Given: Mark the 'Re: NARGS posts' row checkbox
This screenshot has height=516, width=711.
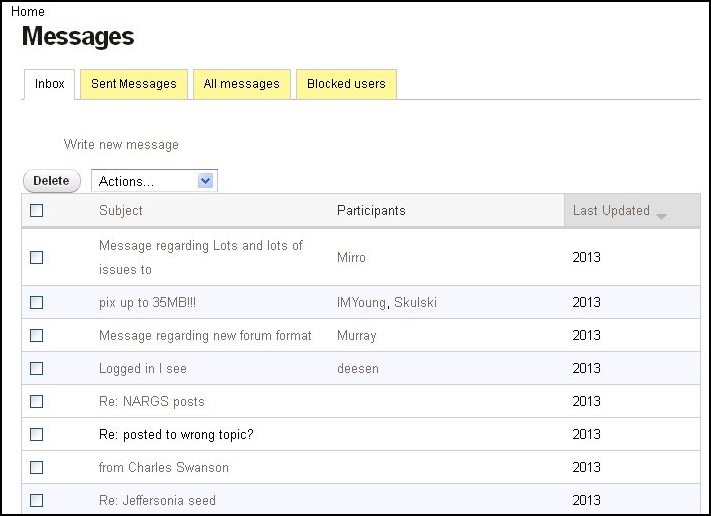Looking at the screenshot, I should click(x=37, y=402).
